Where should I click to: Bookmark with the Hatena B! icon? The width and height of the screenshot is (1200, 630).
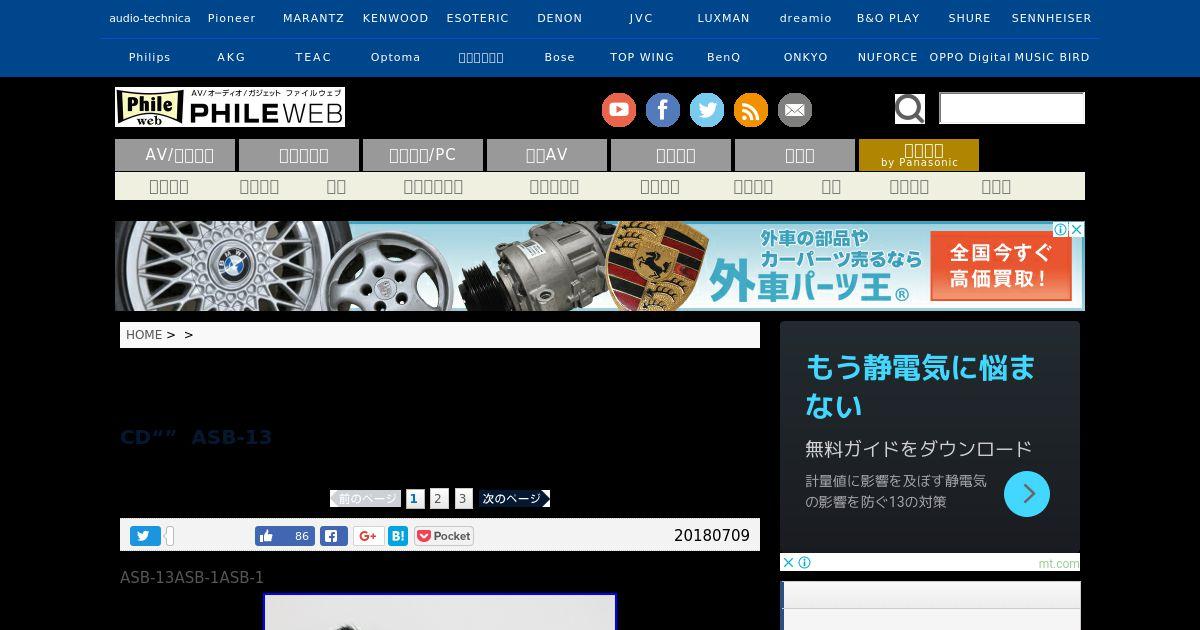point(398,536)
